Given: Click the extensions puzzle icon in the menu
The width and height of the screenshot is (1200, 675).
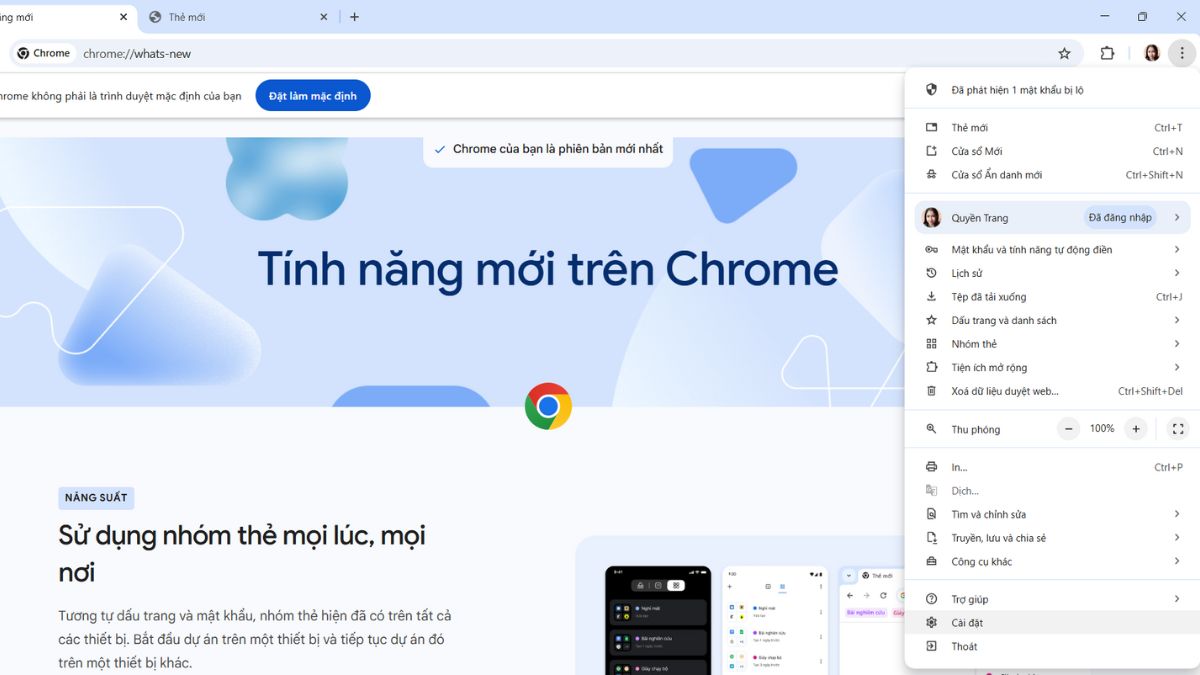Looking at the screenshot, I should point(932,367).
